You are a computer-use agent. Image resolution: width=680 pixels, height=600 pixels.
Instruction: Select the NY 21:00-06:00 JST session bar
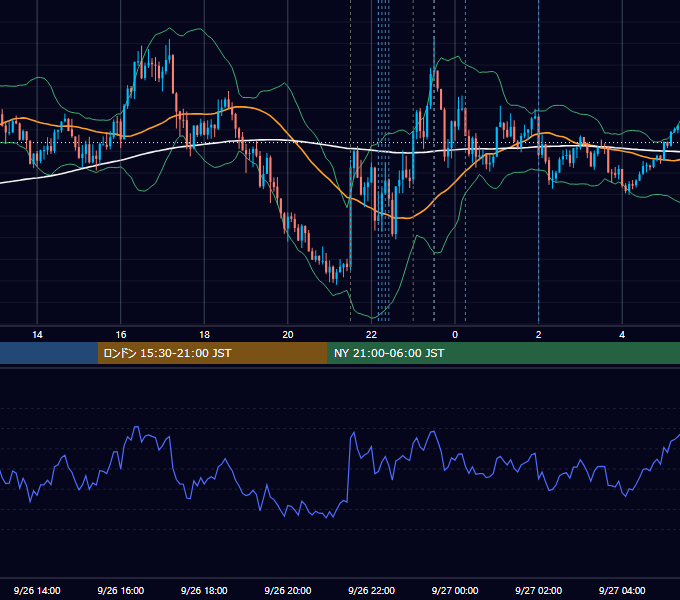tap(503, 353)
